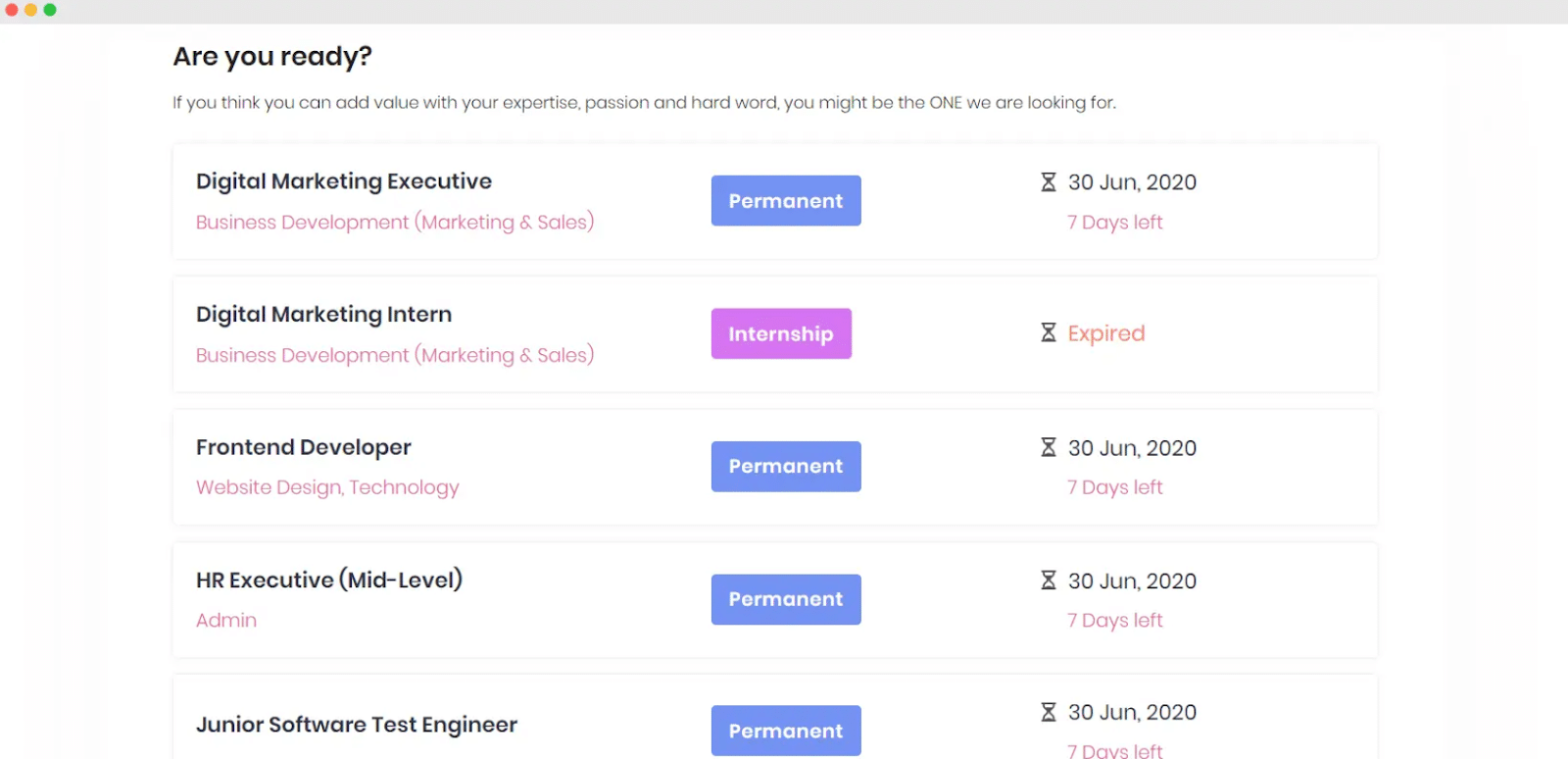Open Frontend Developer job listing

click(304, 447)
